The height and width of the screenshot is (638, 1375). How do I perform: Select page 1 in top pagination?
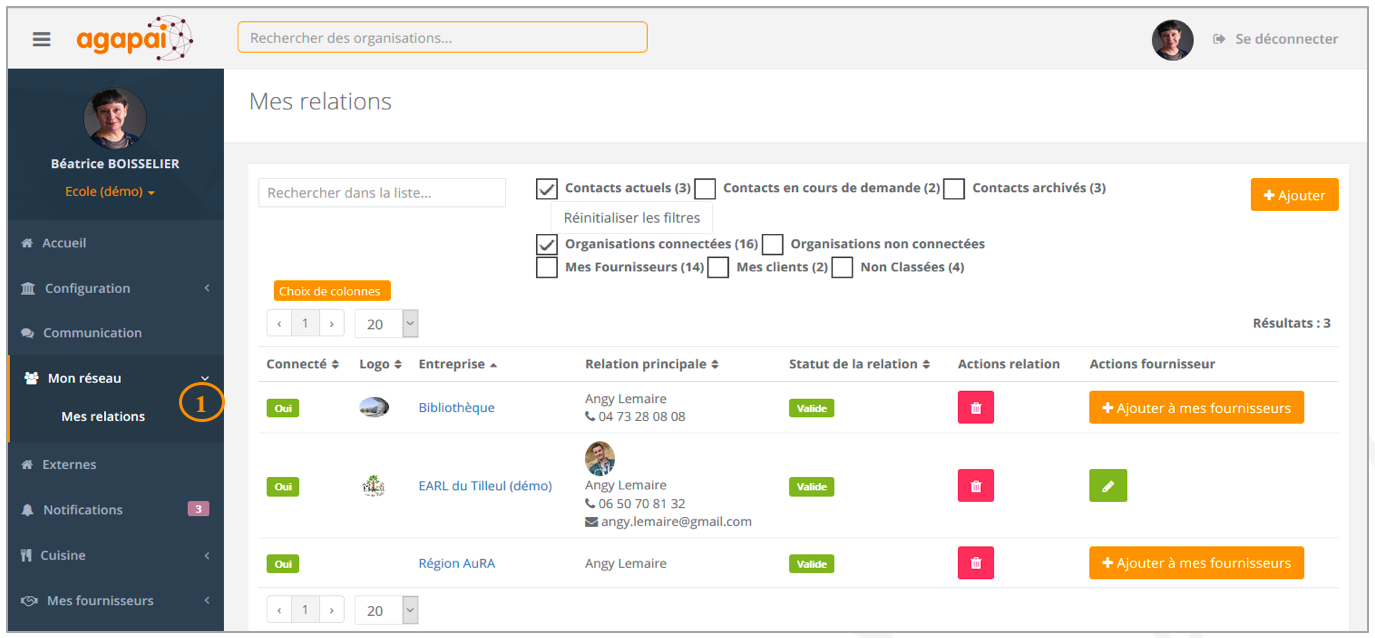[305, 323]
